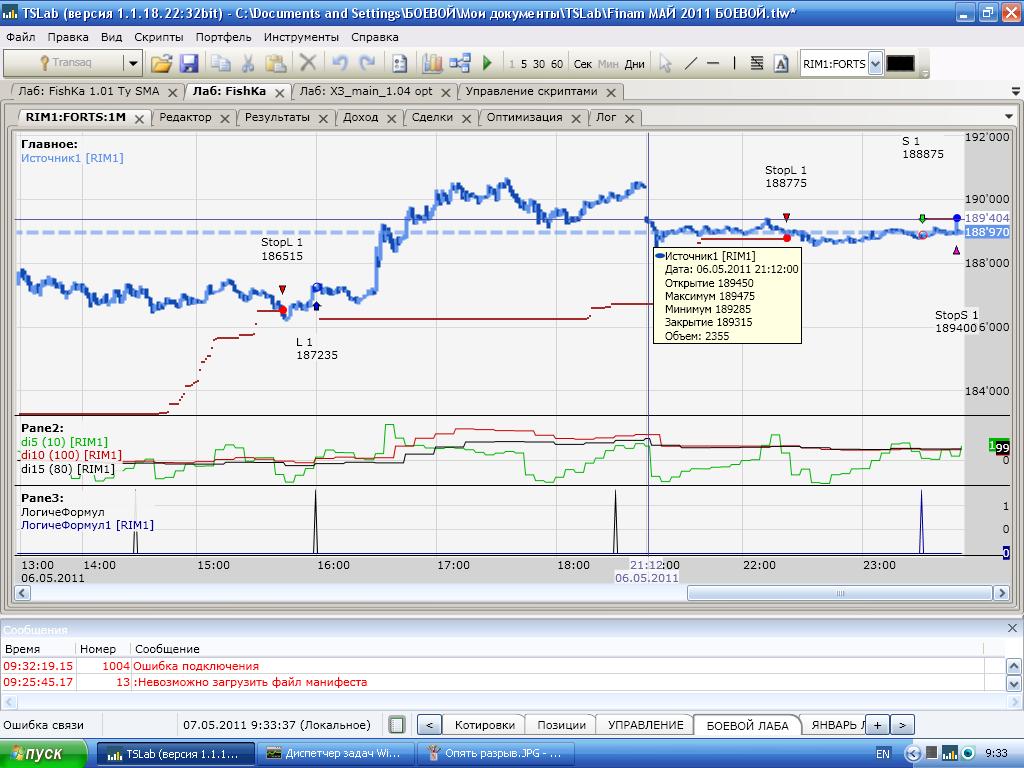The width and height of the screenshot is (1024, 768).
Task: Expand the Transaq connection dropdown
Action: 132,63
